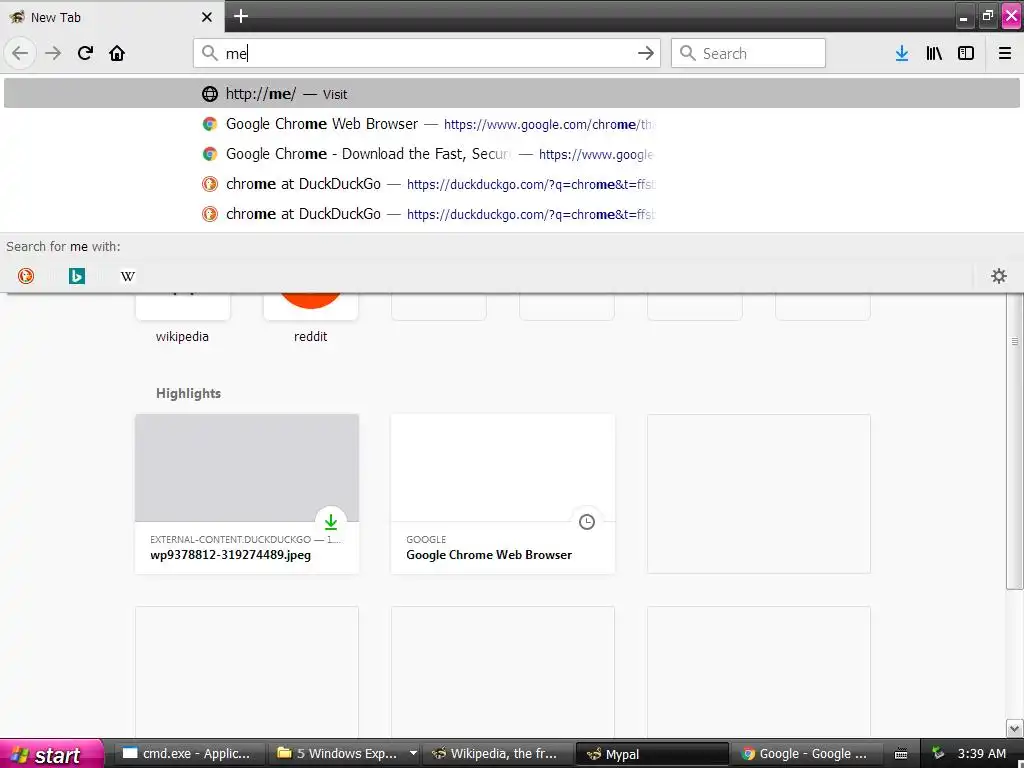This screenshot has width=1024, height=768.
Task: Click the page vertical scrollbar thumb
Action: click(1014, 441)
